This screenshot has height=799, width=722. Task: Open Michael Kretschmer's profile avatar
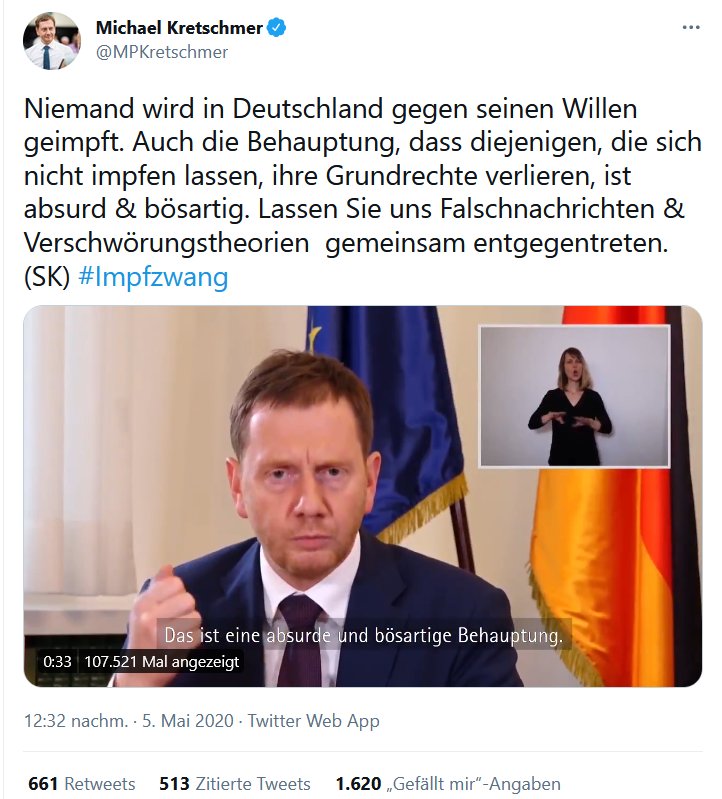pyautogui.click(x=51, y=41)
